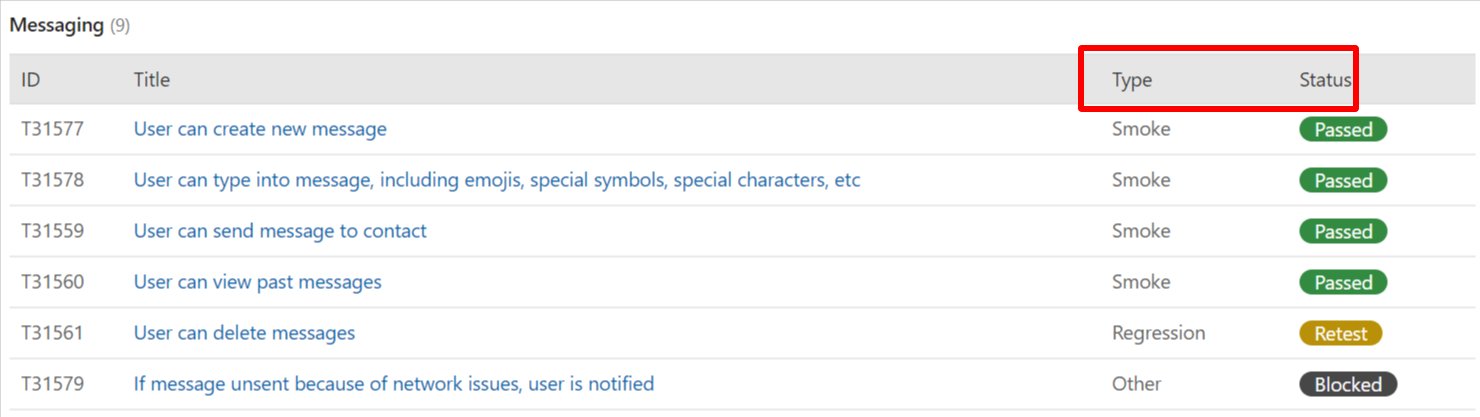The width and height of the screenshot is (1480, 417).
Task: Click the Regression type cell for T31561
Action: (x=1158, y=333)
